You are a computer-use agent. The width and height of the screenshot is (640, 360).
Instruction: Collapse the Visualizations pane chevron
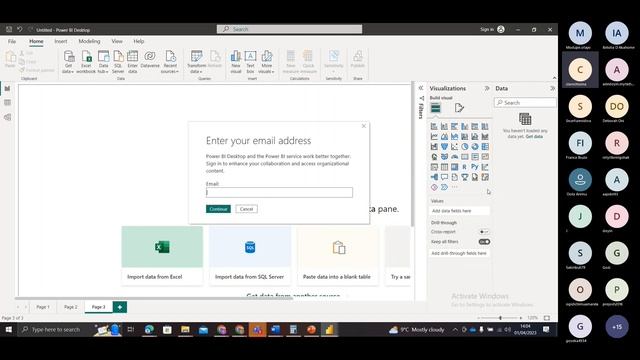click(x=487, y=88)
